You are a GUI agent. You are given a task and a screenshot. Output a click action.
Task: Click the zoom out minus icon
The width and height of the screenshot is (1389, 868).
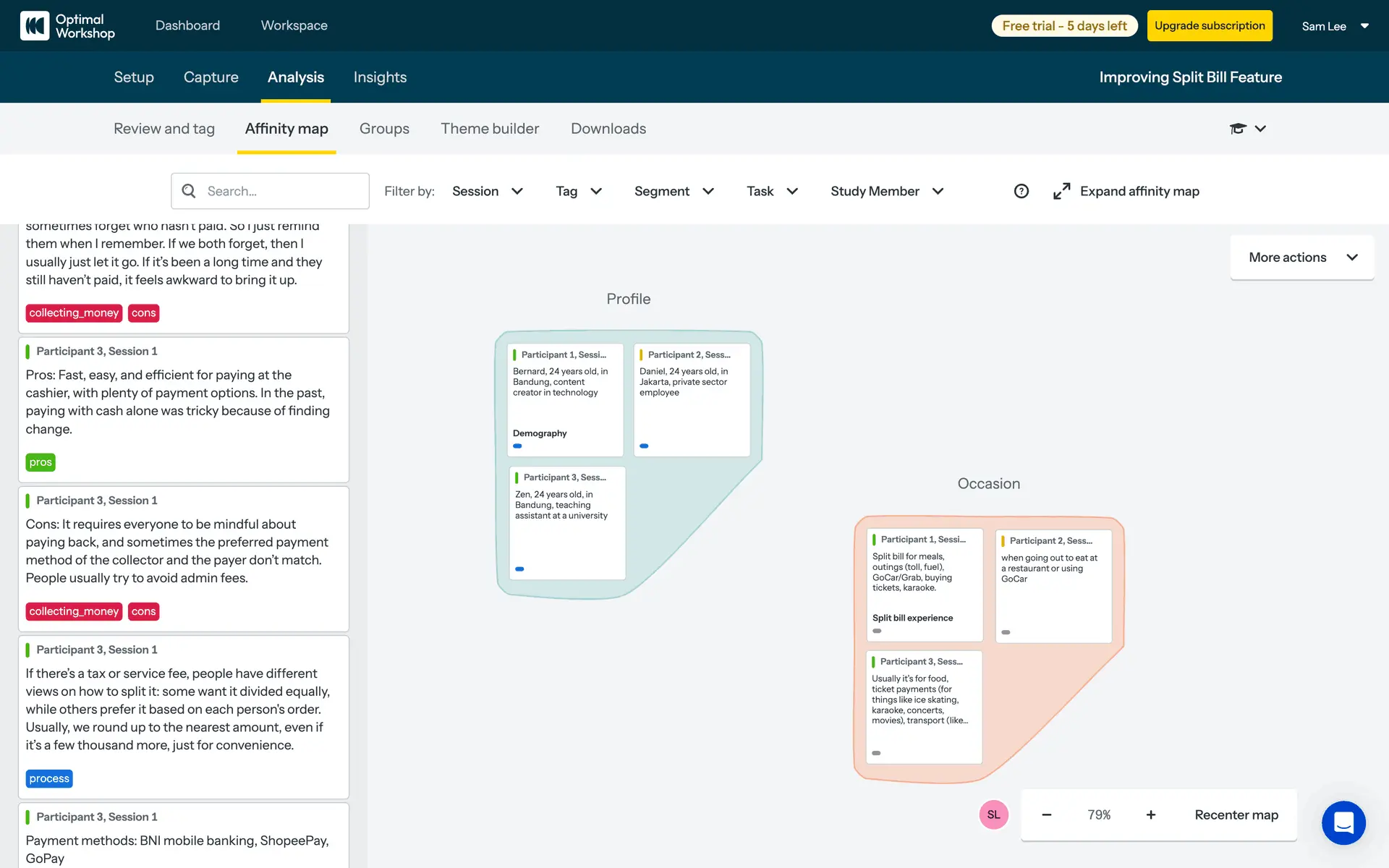click(x=1046, y=814)
